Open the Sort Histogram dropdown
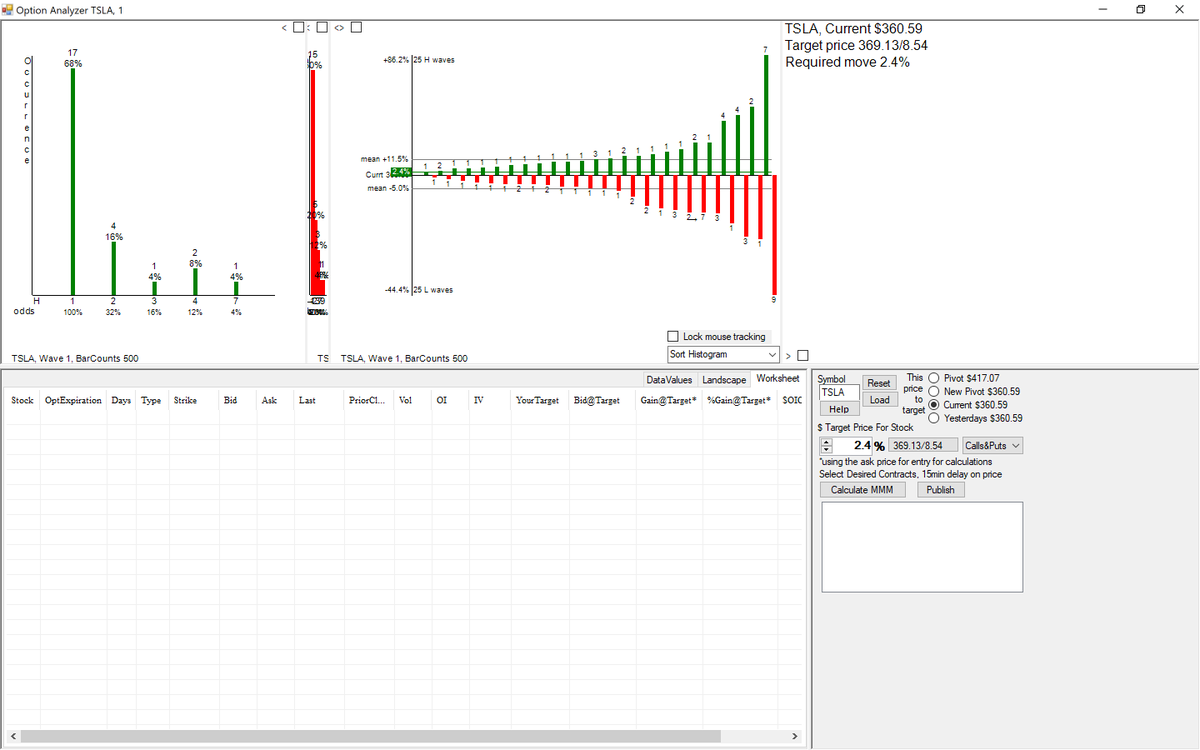 pyautogui.click(x=723, y=355)
